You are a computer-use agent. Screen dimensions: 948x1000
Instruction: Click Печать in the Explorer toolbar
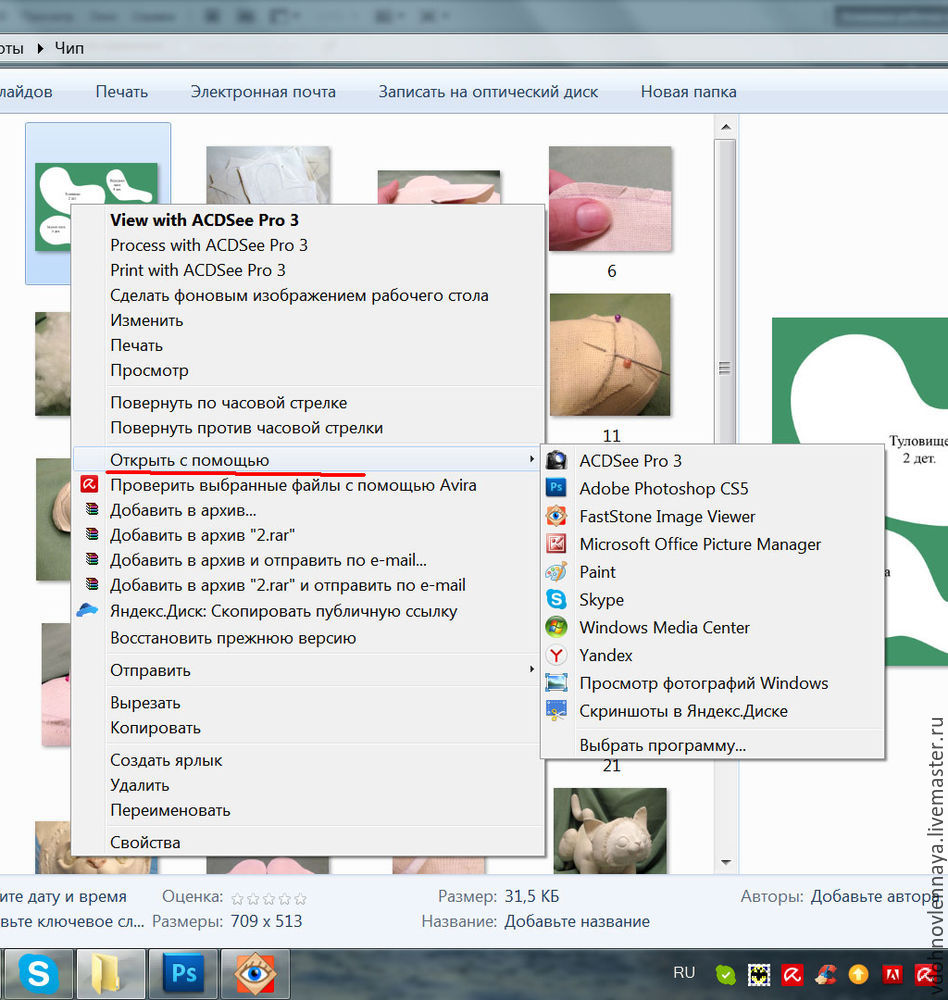tap(121, 92)
